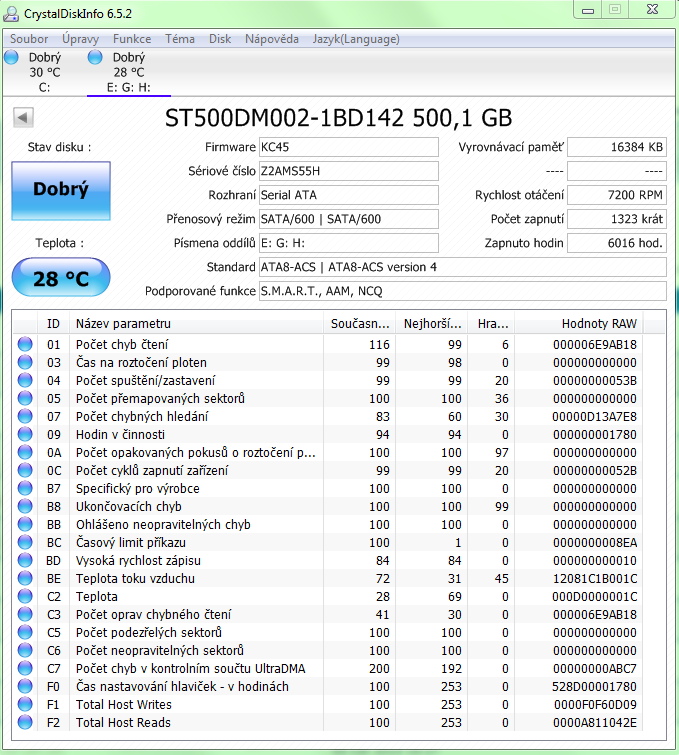Click status icon of row B7 Specifický pro výrobce

pos(25,488)
